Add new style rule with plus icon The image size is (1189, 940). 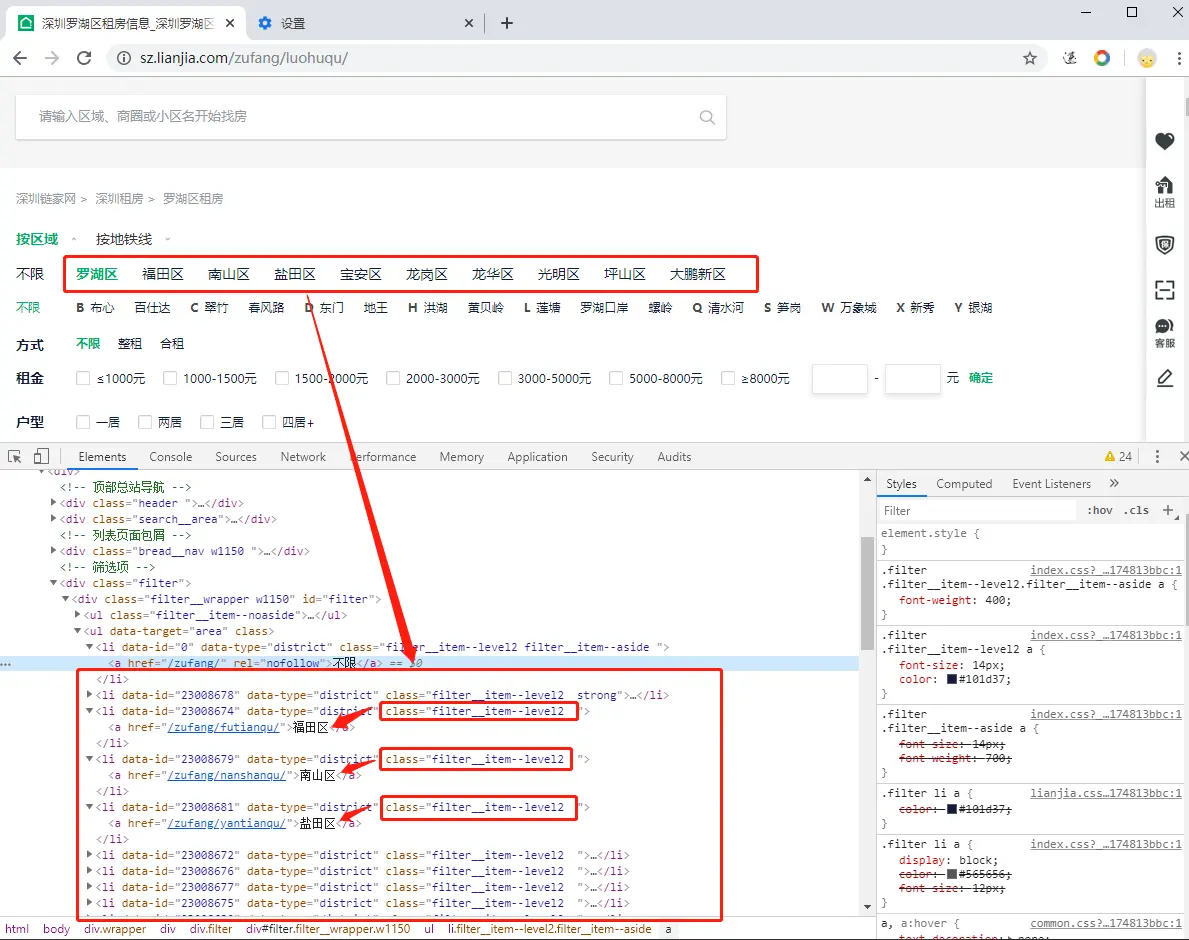click(x=1168, y=510)
